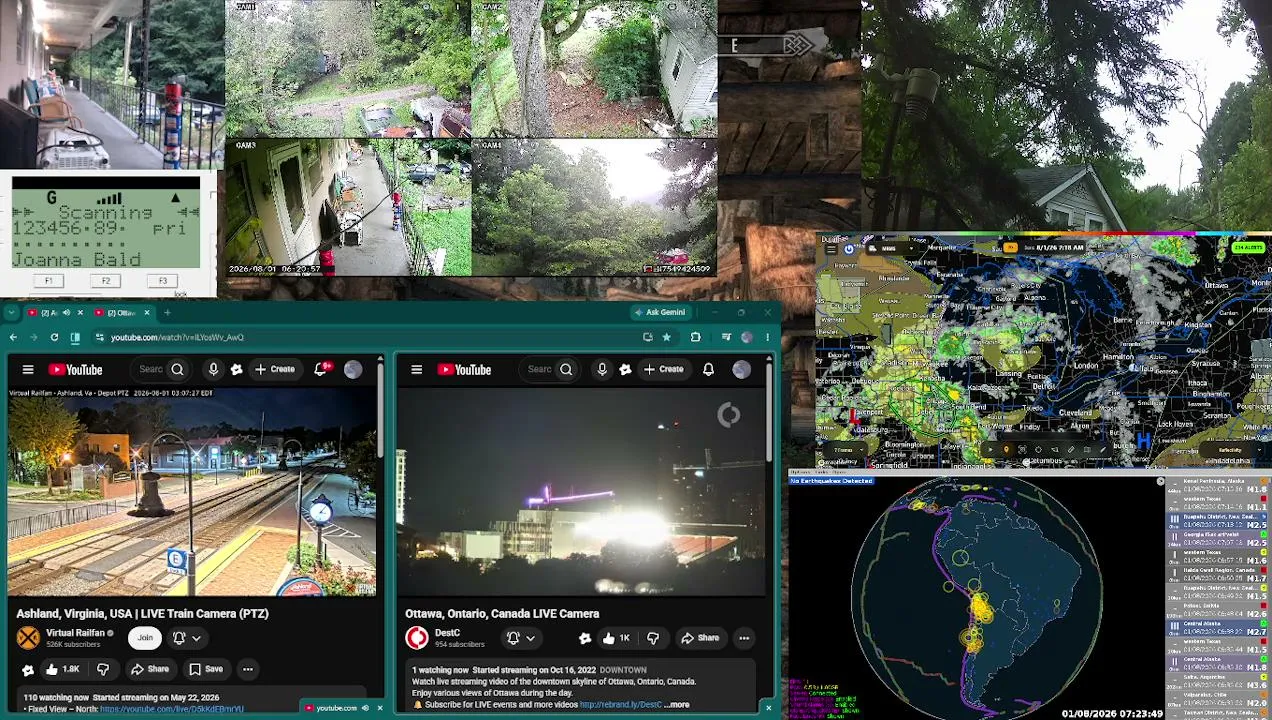This screenshot has width=1272, height=720.
Task: Start voice search in Ashland YouTube page
Action: [213, 370]
